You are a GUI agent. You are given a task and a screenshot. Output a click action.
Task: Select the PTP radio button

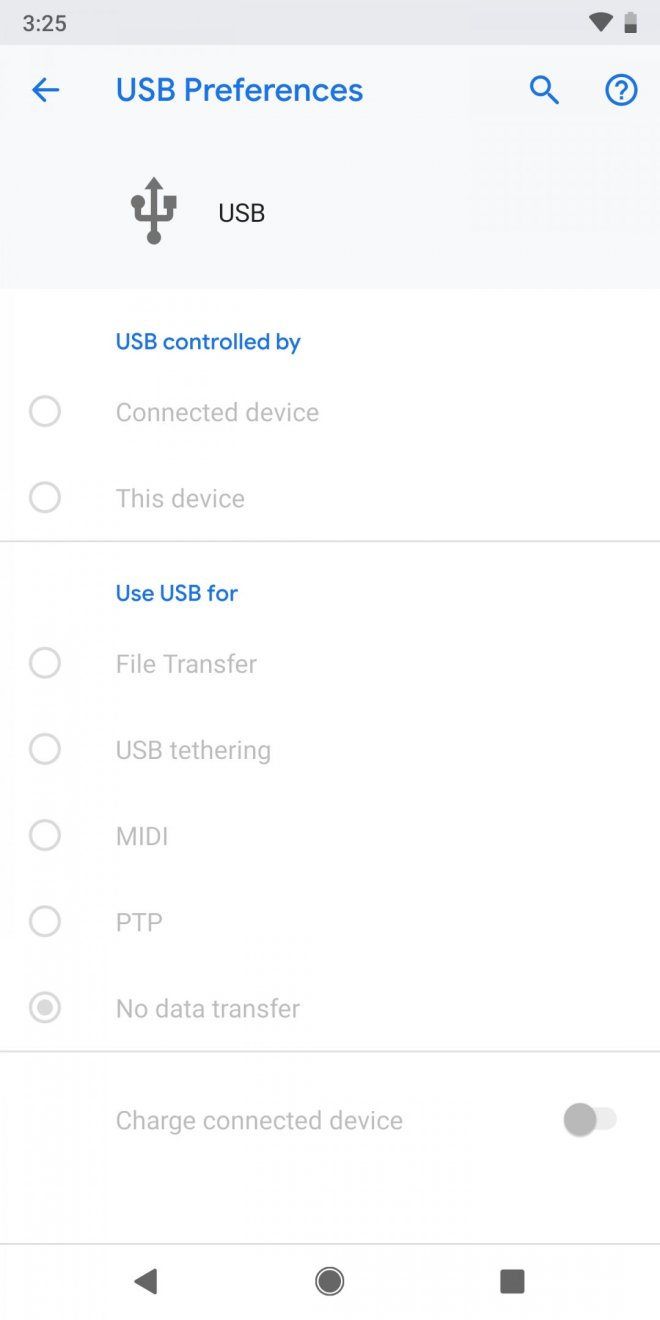[45, 921]
